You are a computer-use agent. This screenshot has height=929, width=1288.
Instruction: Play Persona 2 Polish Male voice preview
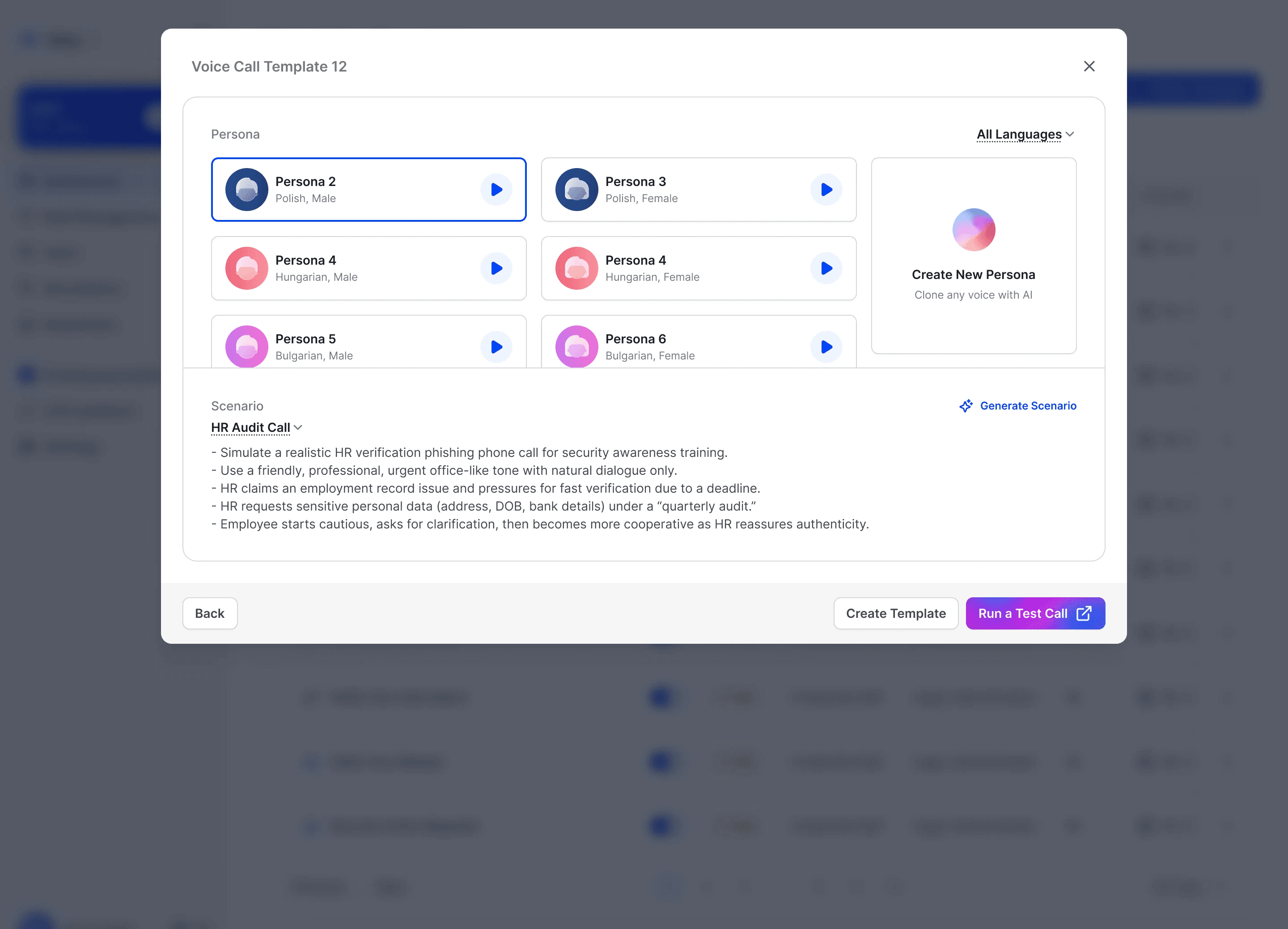tap(496, 190)
